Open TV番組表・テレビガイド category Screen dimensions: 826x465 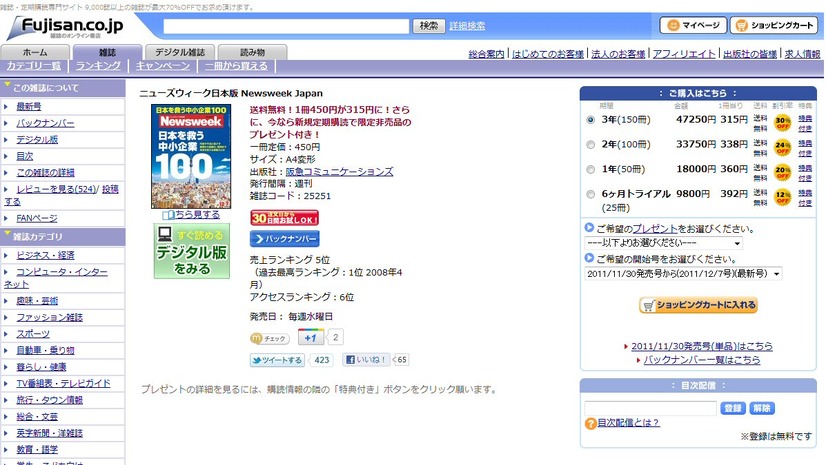tap(63, 383)
